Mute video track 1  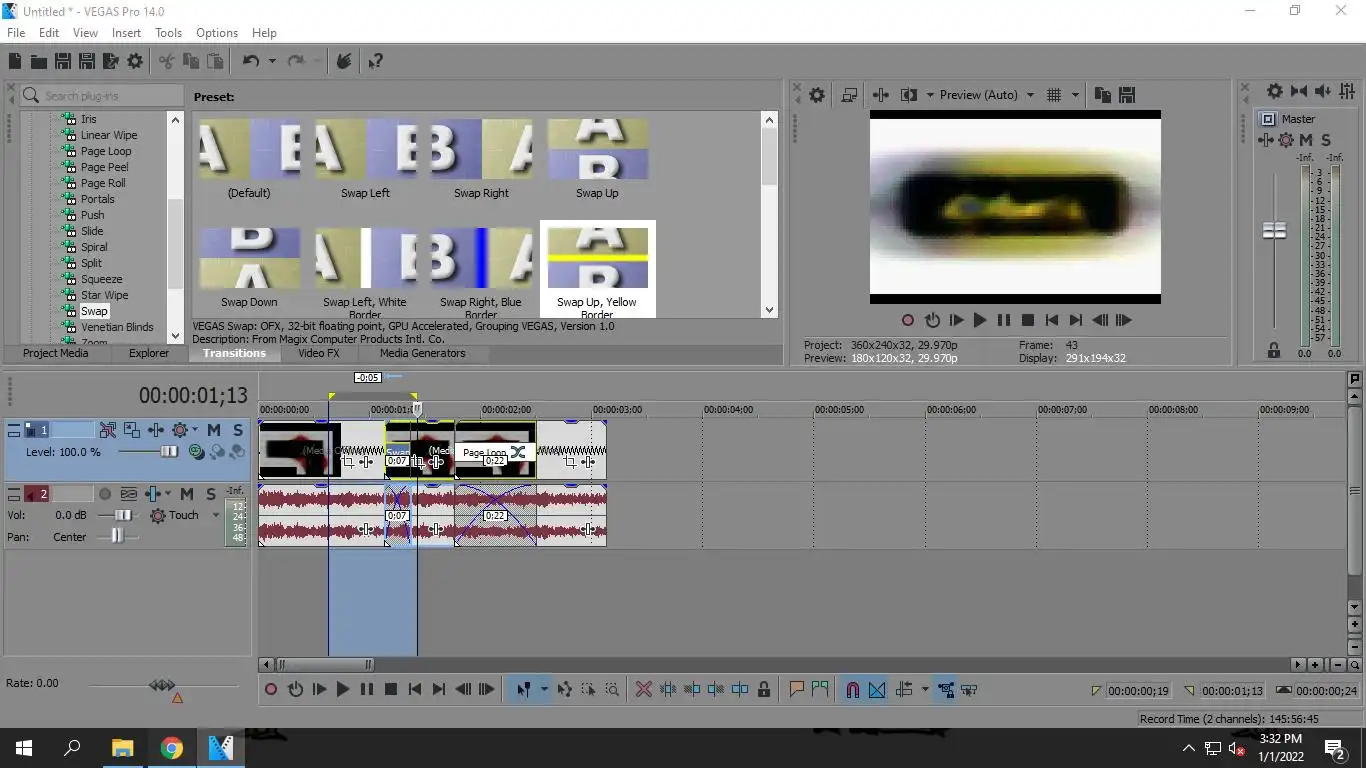click(214, 430)
